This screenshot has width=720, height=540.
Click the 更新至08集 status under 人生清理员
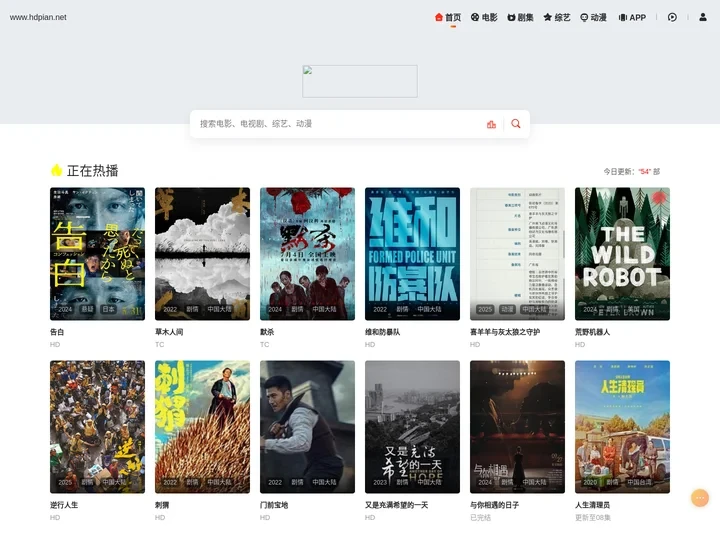coord(593,518)
